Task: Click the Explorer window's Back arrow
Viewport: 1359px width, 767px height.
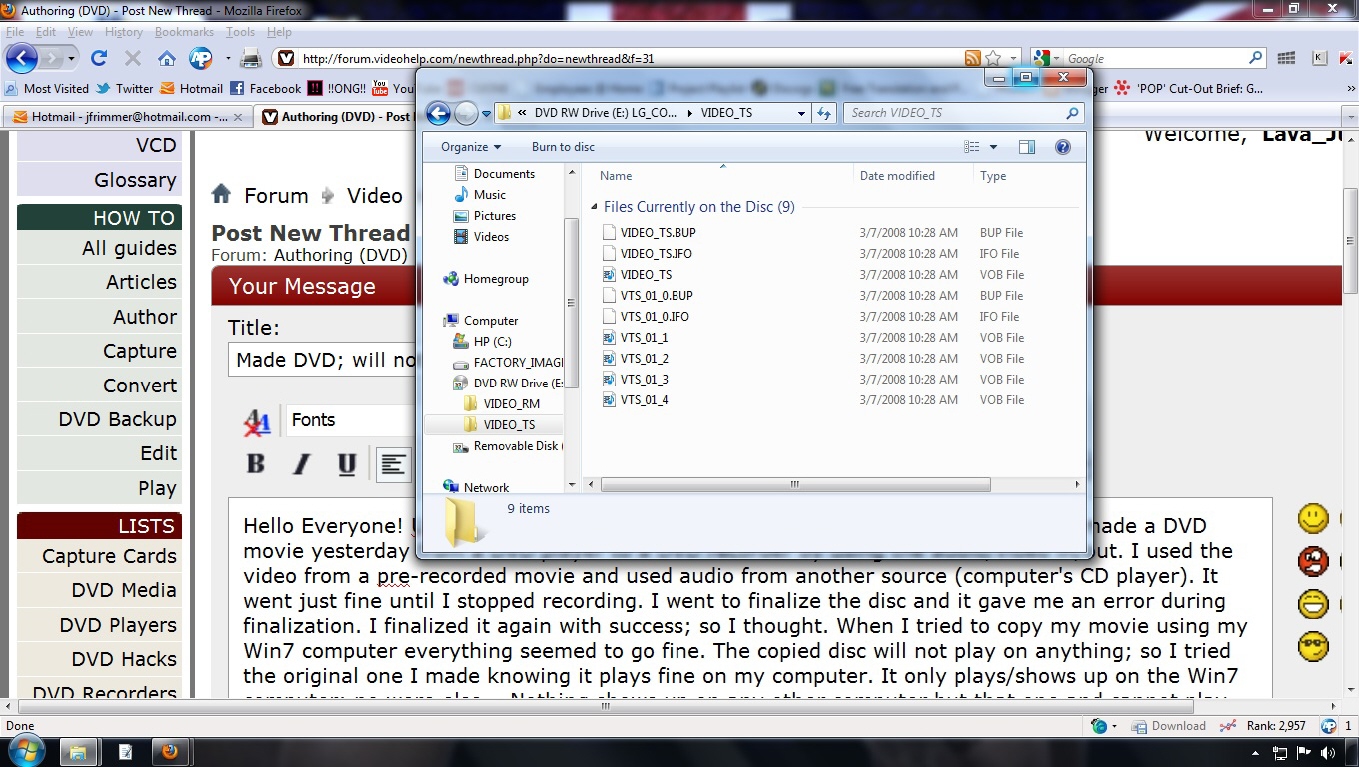Action: coord(438,113)
